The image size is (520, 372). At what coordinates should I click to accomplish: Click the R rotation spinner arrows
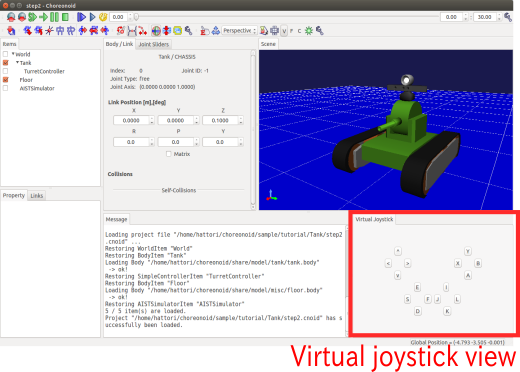click(152, 142)
